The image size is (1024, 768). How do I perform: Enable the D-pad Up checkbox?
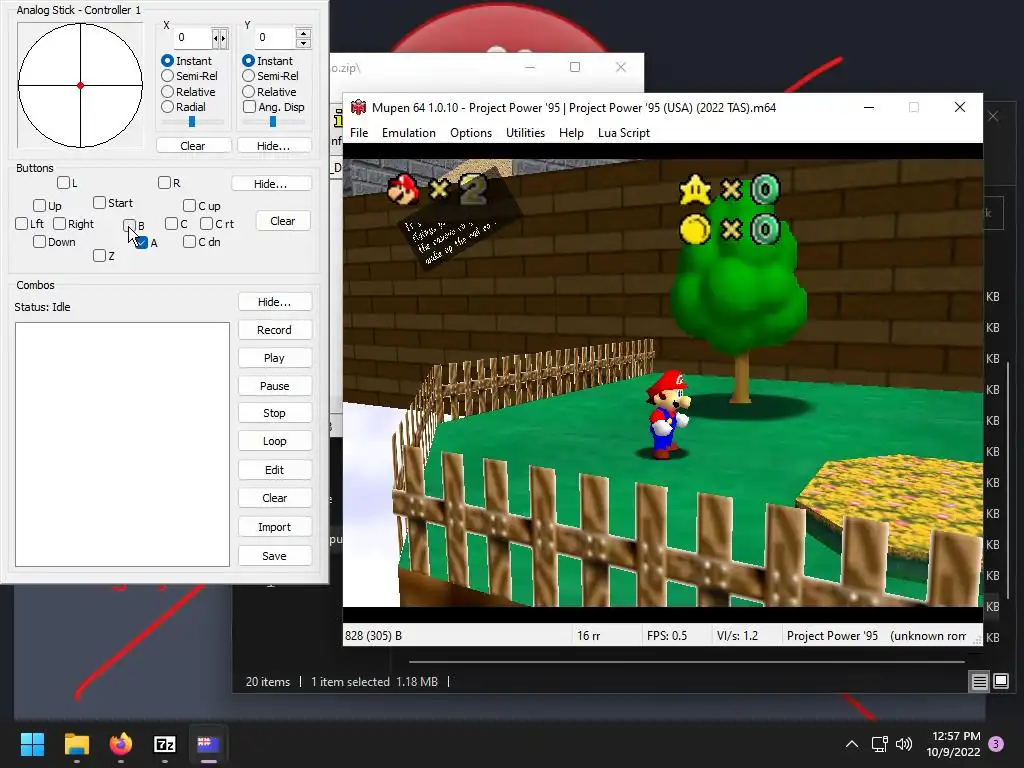39,206
